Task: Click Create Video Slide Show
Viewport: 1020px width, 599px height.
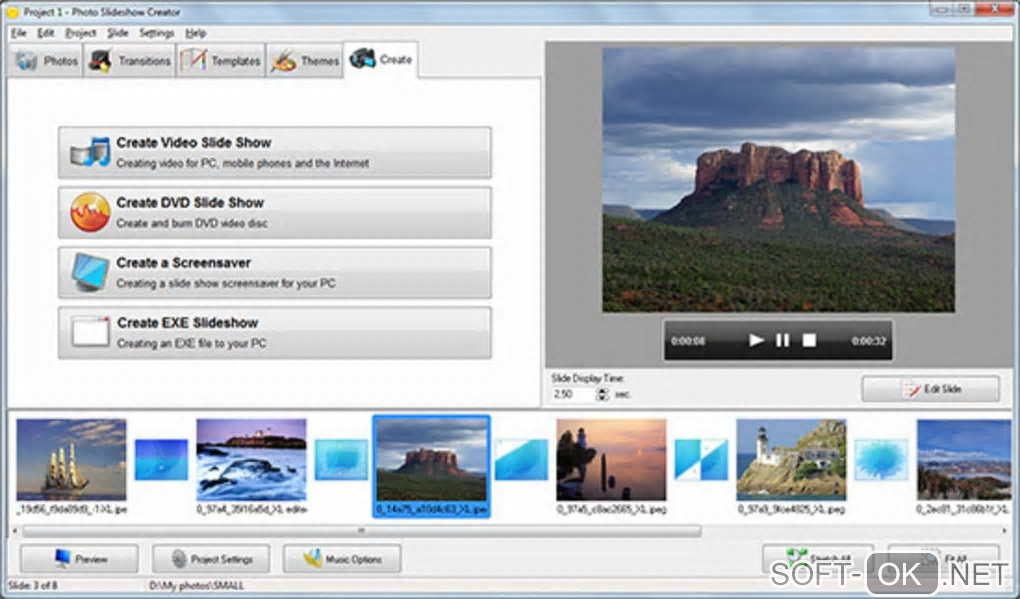Action: tap(275, 152)
